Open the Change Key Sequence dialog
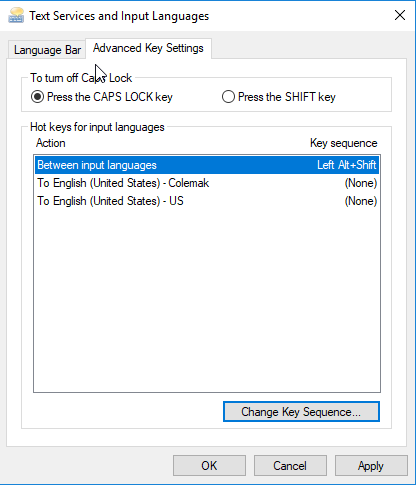Viewport: 416px width, 485px height. (x=301, y=412)
